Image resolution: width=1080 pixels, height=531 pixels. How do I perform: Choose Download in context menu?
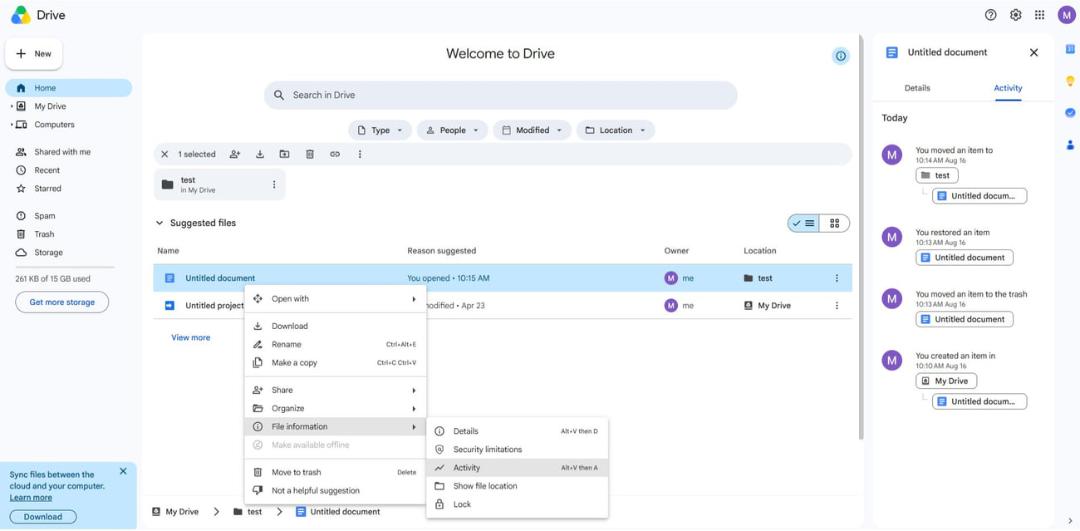335,326
